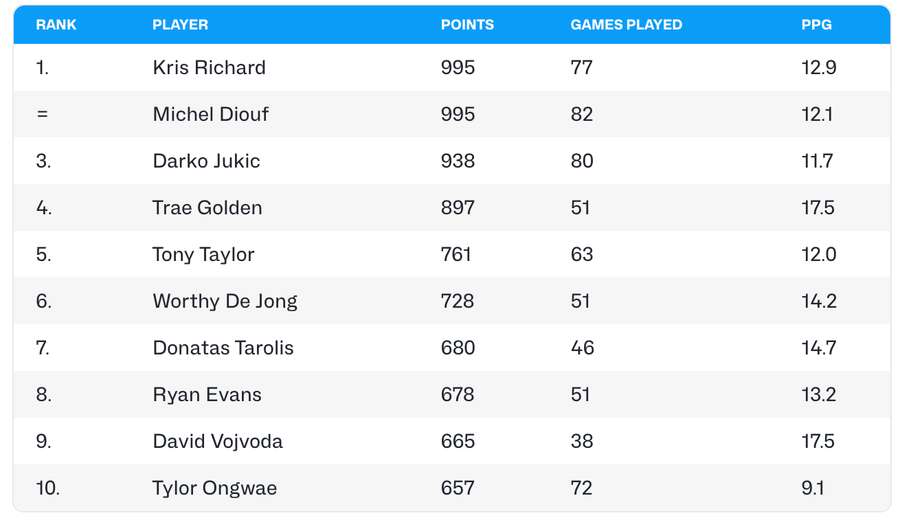This screenshot has height=522, width=900.
Task: Select player Michel Diouf
Action: coord(210,114)
